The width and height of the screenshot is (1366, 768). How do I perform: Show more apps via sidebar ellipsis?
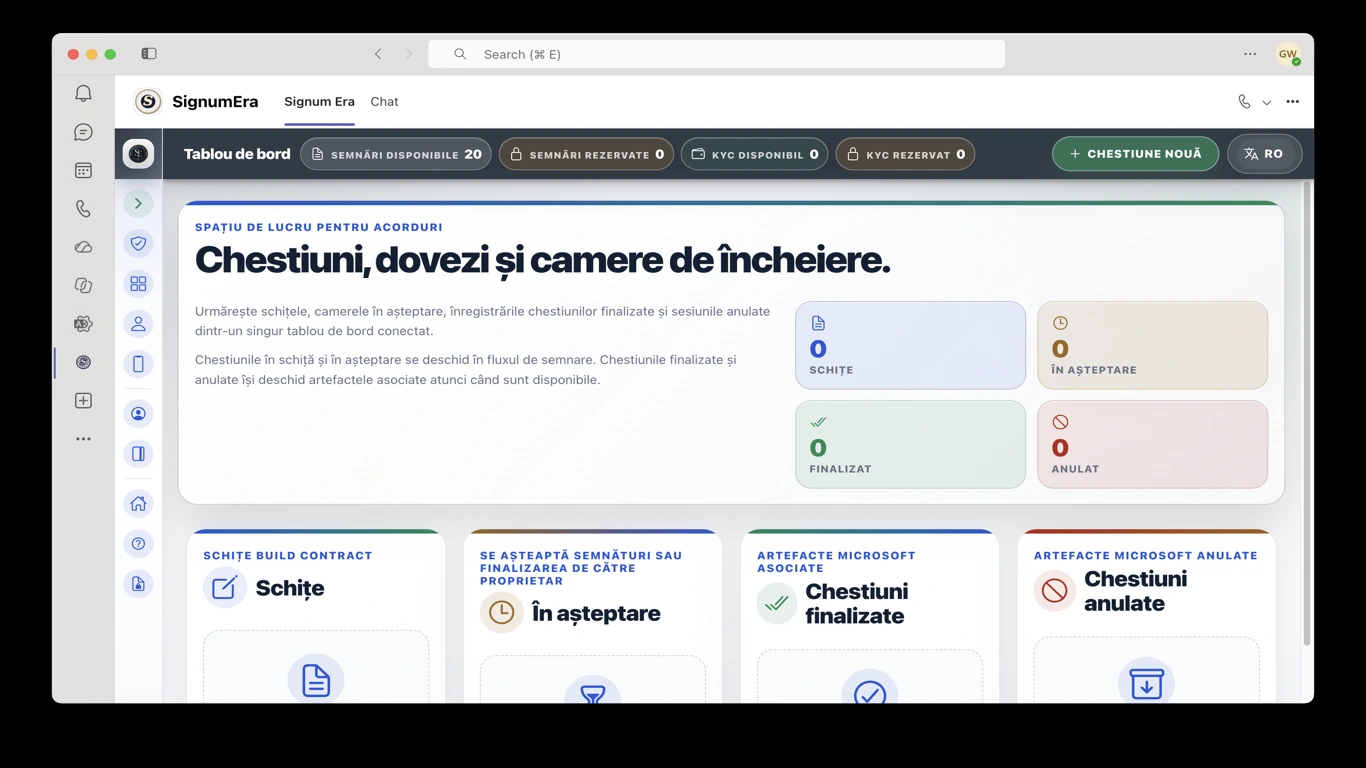tap(83, 439)
